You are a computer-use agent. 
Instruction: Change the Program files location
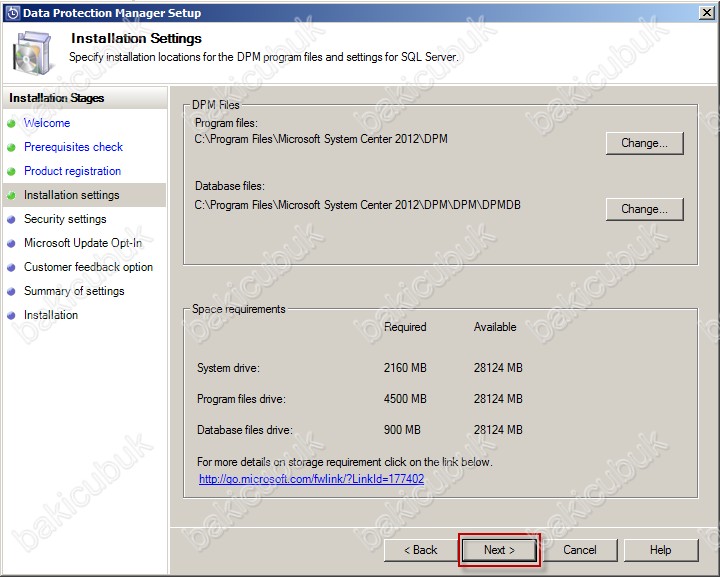tap(644, 143)
